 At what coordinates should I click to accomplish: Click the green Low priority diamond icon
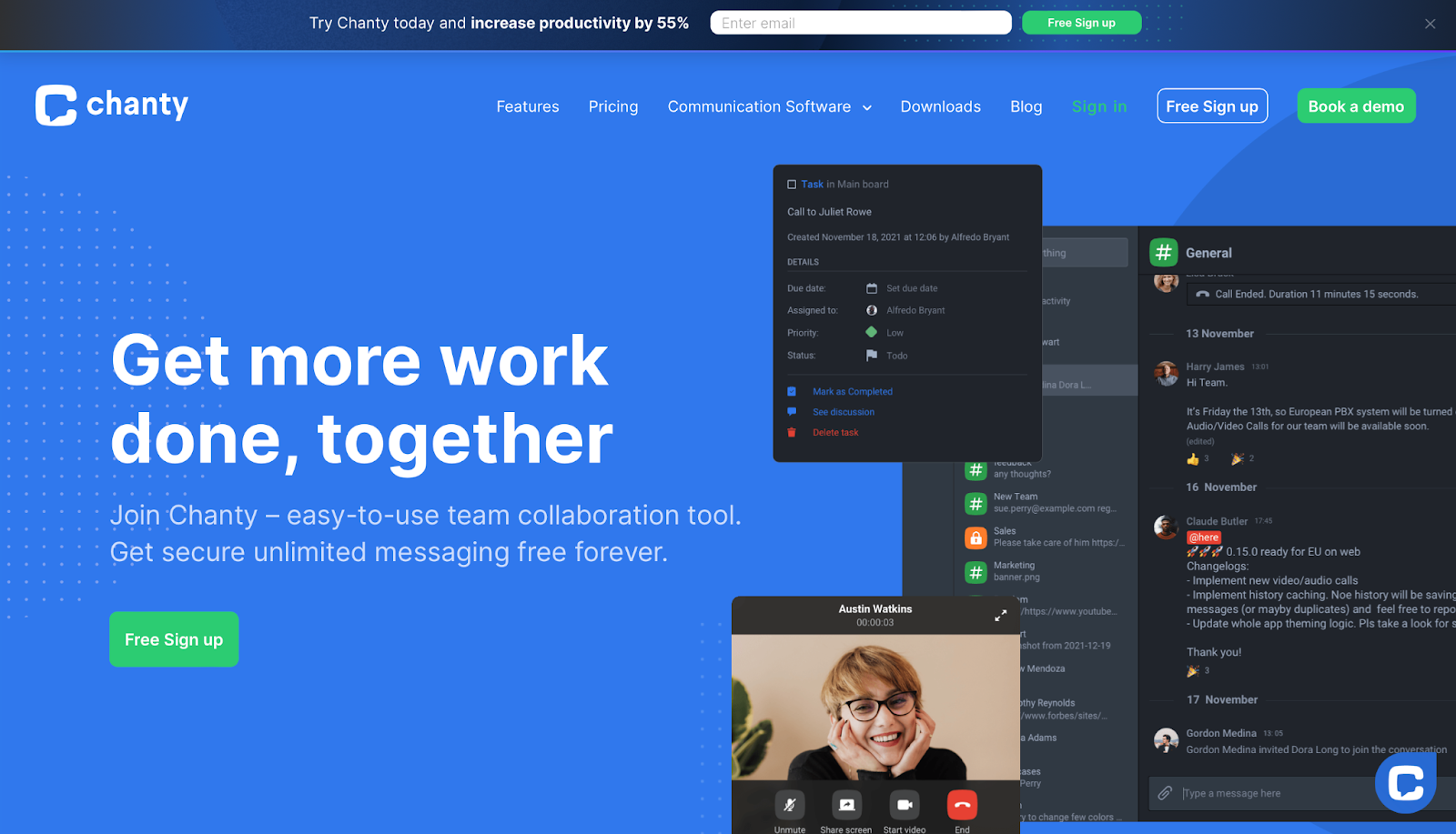(x=872, y=332)
